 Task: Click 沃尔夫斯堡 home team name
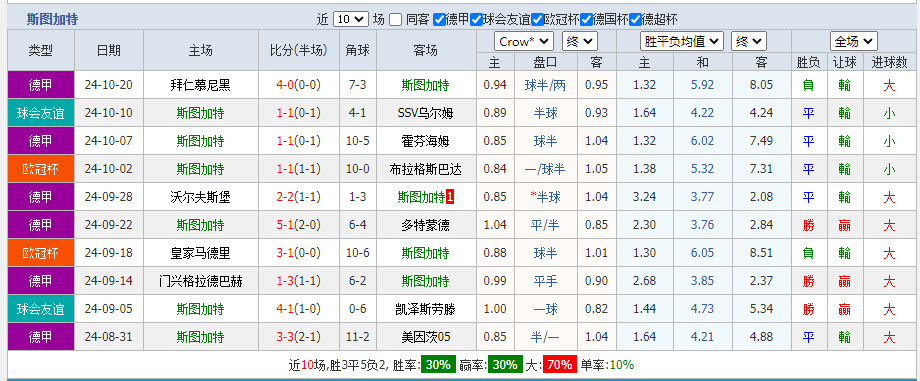pos(201,197)
